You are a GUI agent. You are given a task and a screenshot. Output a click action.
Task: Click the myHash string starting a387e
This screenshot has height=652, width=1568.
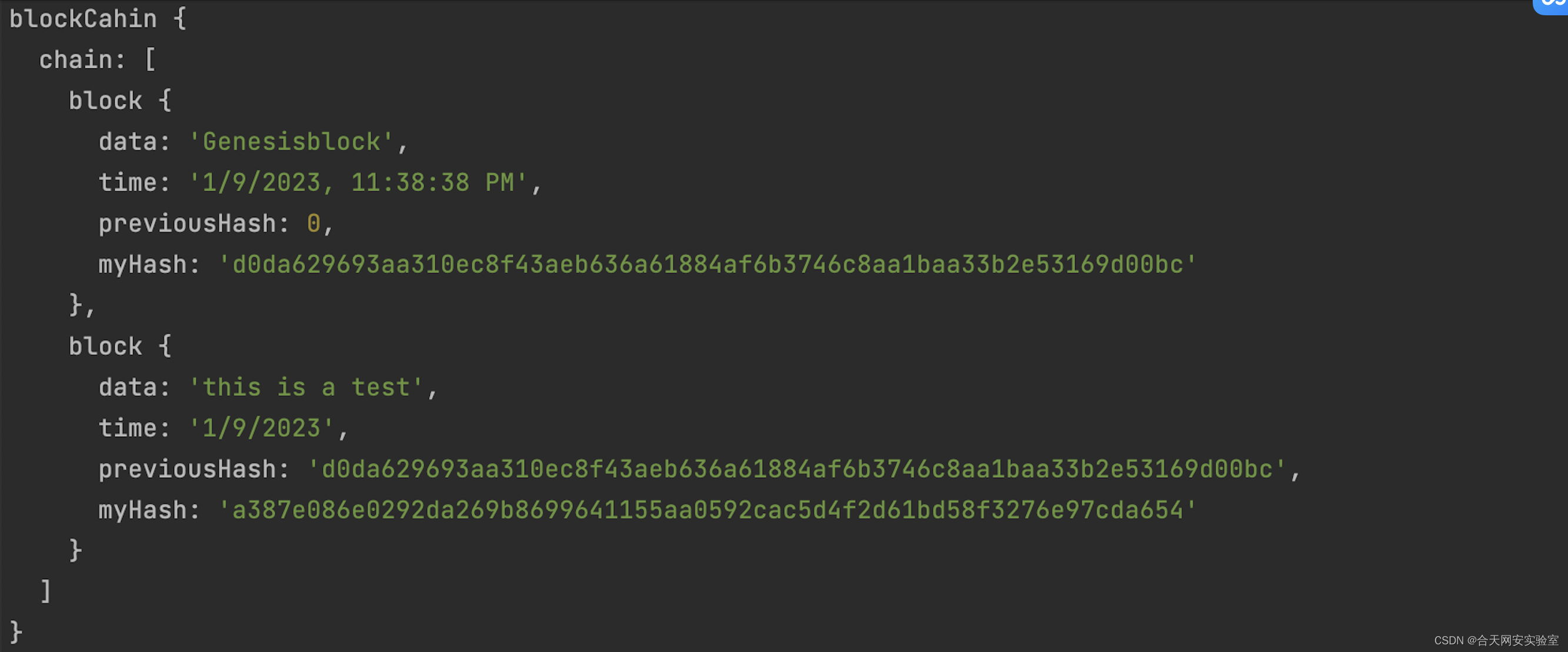(x=708, y=510)
